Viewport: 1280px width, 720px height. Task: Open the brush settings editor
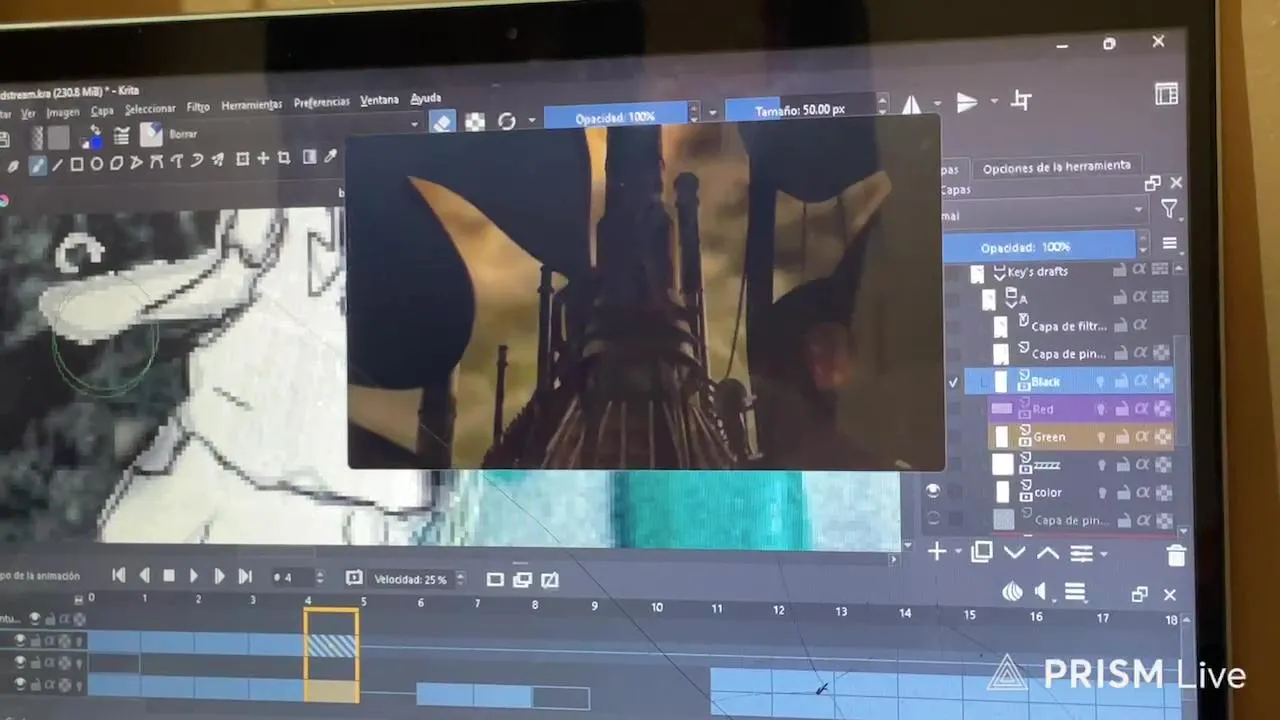122,136
